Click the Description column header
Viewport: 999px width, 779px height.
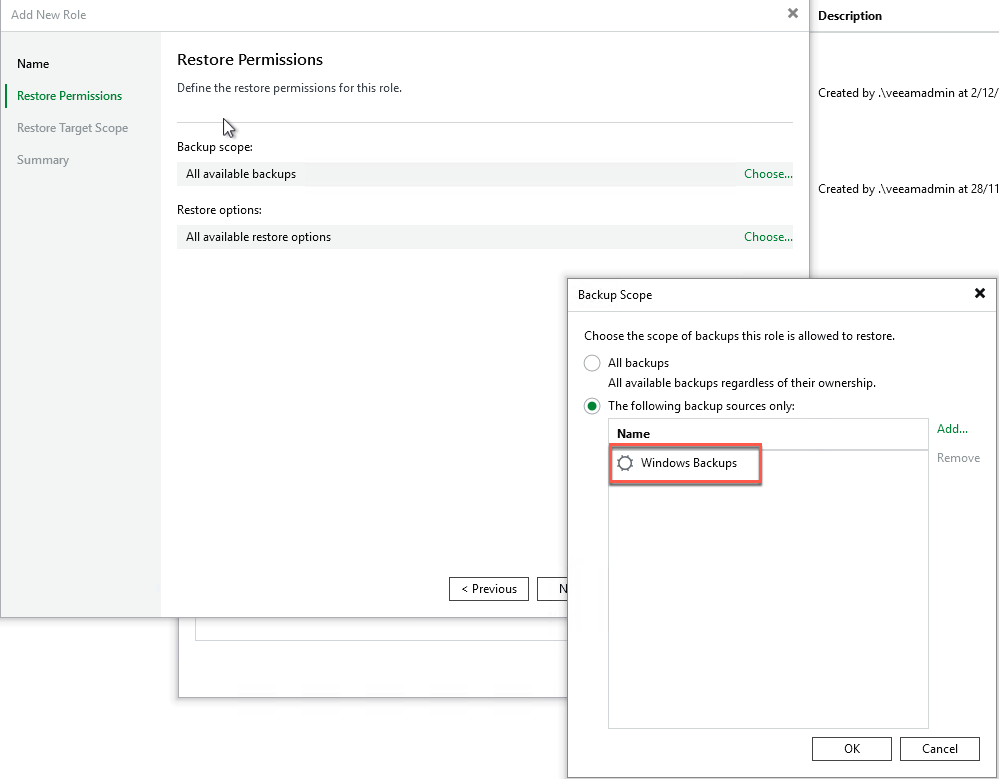point(850,16)
